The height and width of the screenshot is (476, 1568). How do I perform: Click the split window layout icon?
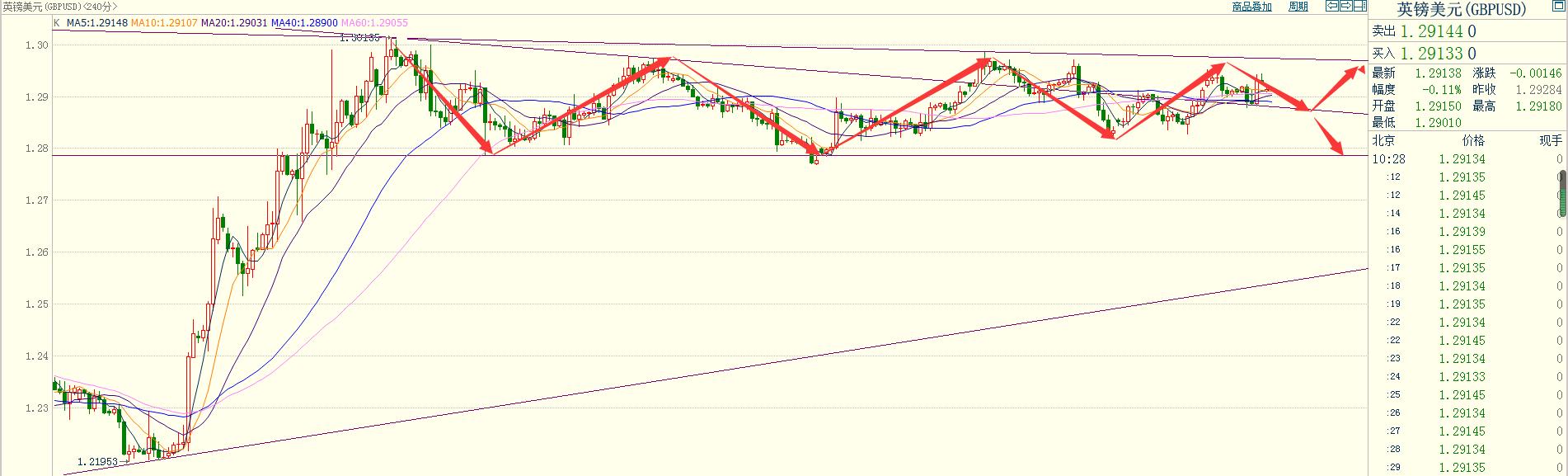1359,7
